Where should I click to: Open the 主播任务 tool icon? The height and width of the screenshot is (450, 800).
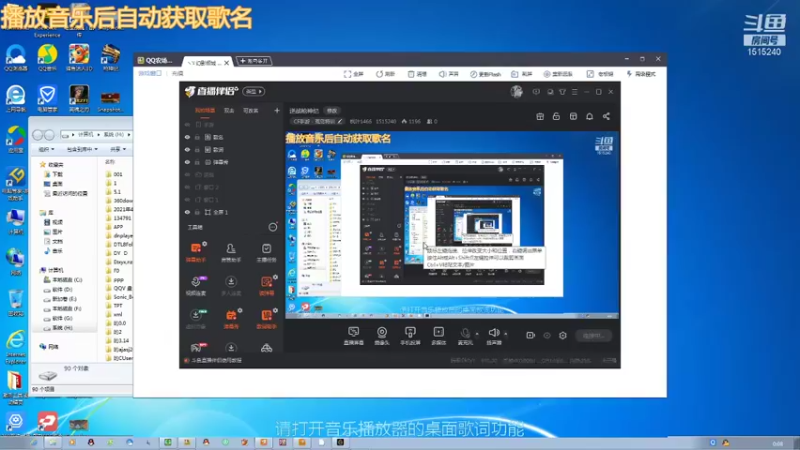tap(266, 253)
